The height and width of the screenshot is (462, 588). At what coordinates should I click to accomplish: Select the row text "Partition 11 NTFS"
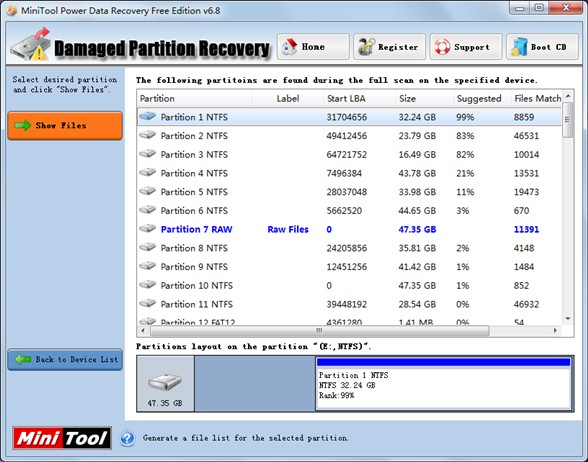click(x=197, y=304)
